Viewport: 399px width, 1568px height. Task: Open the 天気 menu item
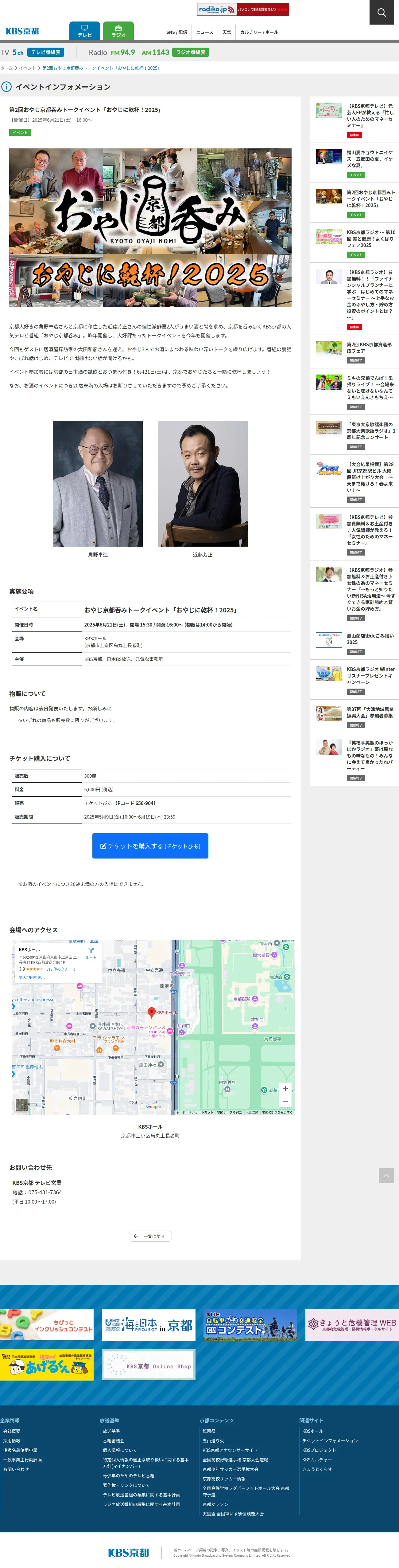(x=227, y=32)
